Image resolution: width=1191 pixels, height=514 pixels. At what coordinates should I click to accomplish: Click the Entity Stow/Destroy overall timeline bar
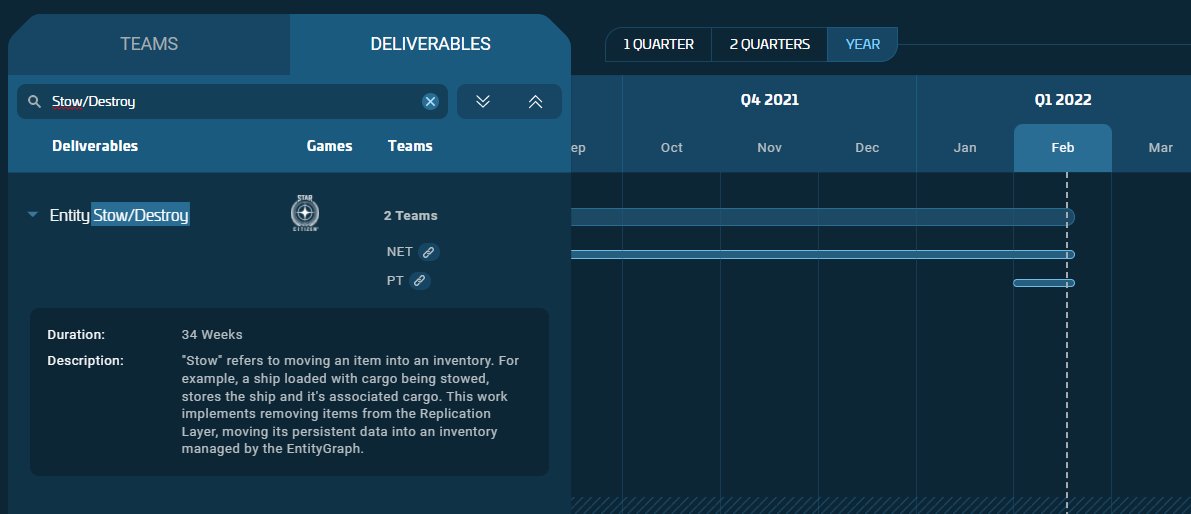point(822,217)
